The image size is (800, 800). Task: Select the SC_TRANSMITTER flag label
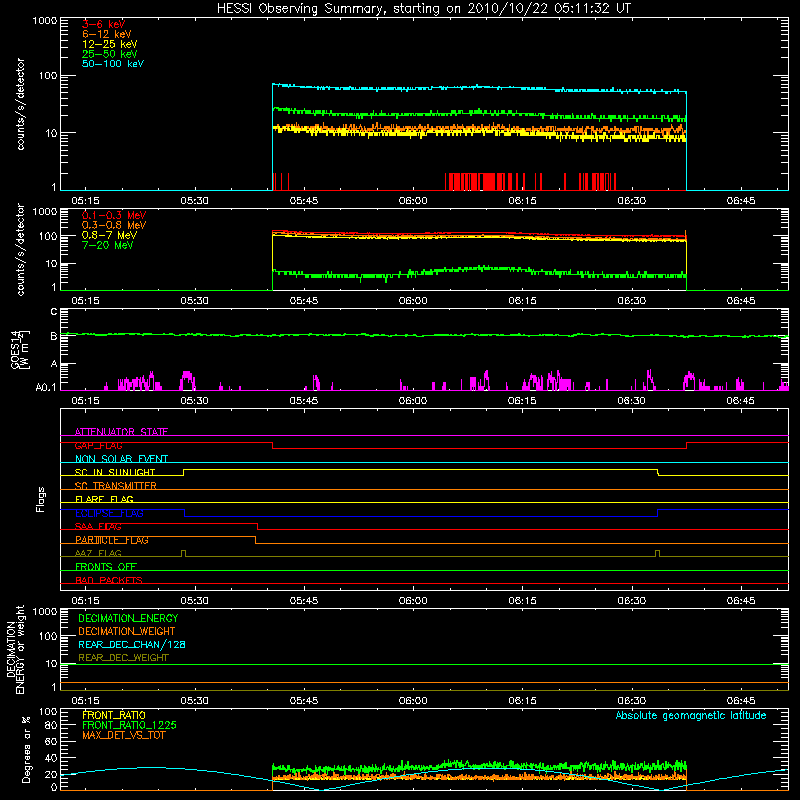click(116, 486)
